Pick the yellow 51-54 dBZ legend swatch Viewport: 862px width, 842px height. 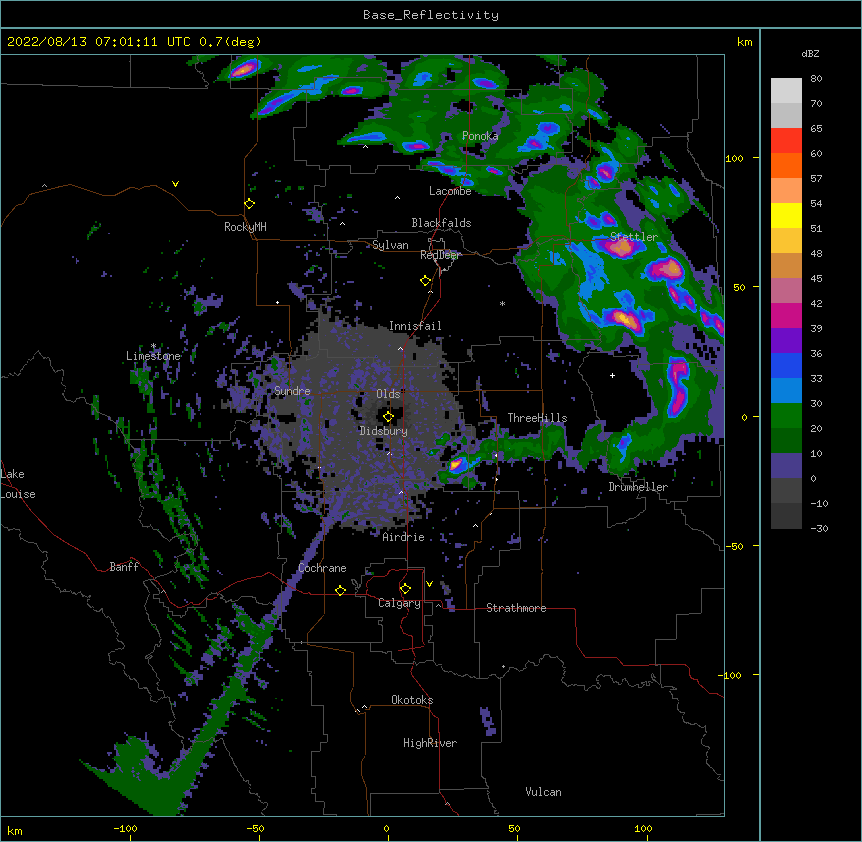[x=786, y=215]
